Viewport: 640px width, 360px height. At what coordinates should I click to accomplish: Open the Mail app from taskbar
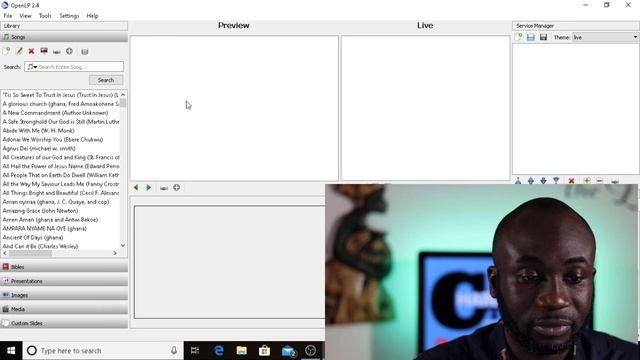(288, 351)
